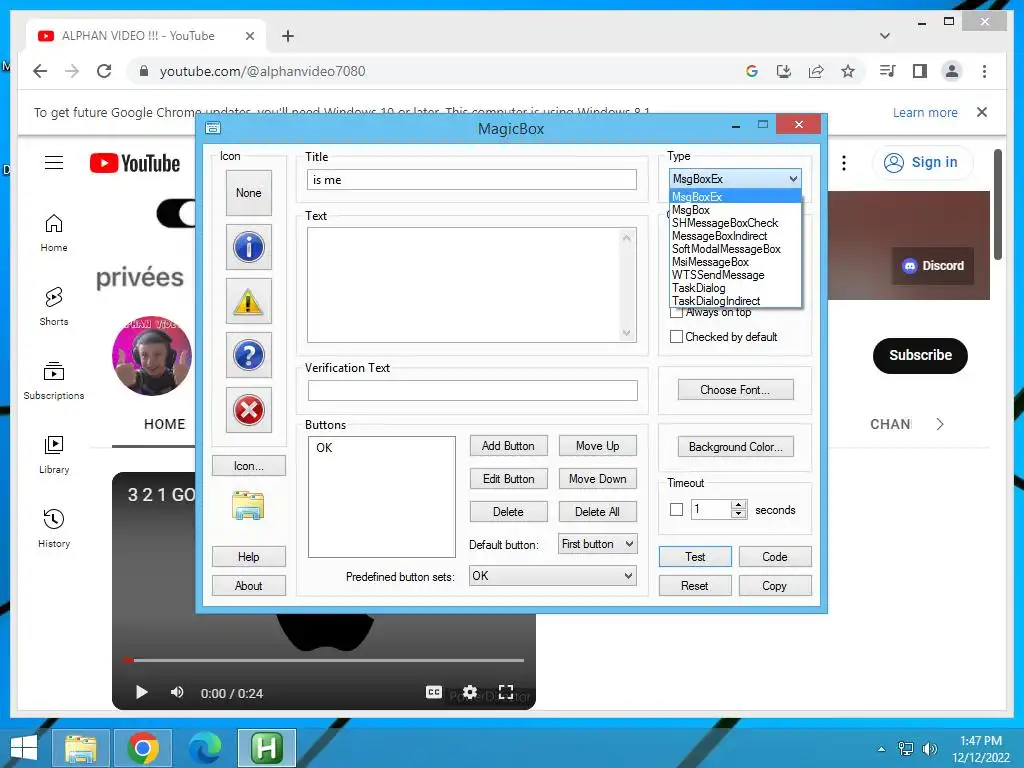The height and width of the screenshot is (768, 1024).
Task: Open channel HOME tab
Action: (165, 424)
